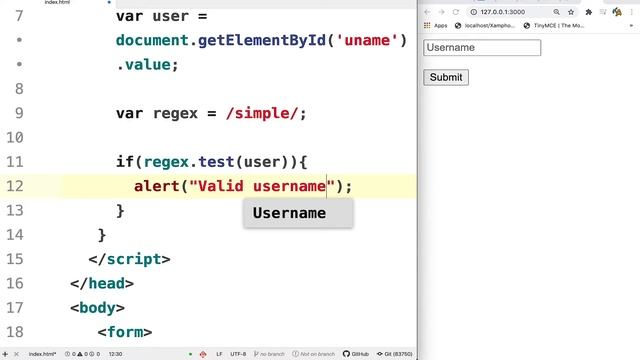The width and height of the screenshot is (640, 360).
Task: Click cursor position 12:30 in status bar
Action: (115, 354)
